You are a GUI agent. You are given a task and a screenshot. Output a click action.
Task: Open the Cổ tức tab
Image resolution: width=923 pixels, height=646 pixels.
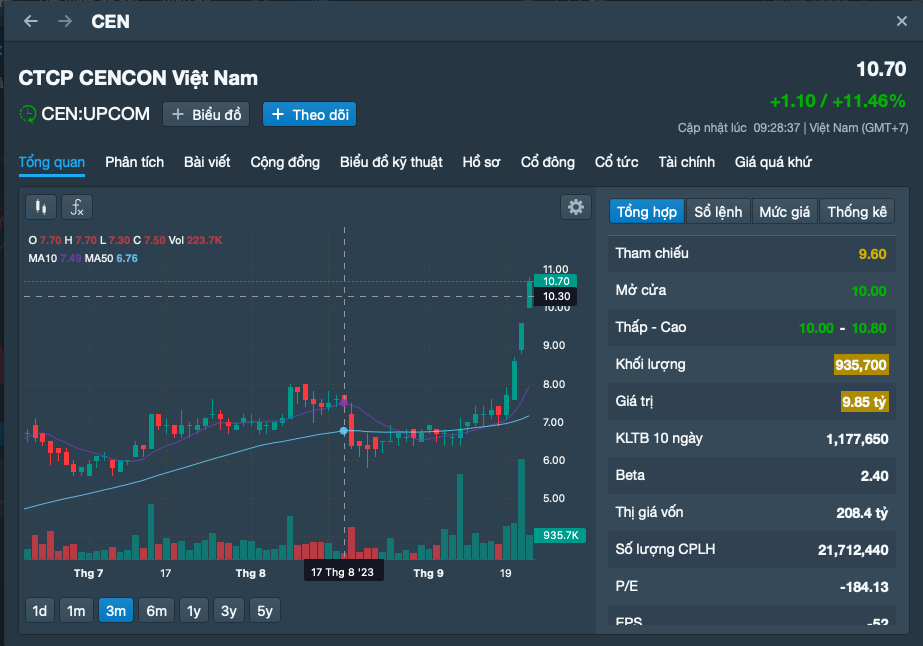point(616,162)
